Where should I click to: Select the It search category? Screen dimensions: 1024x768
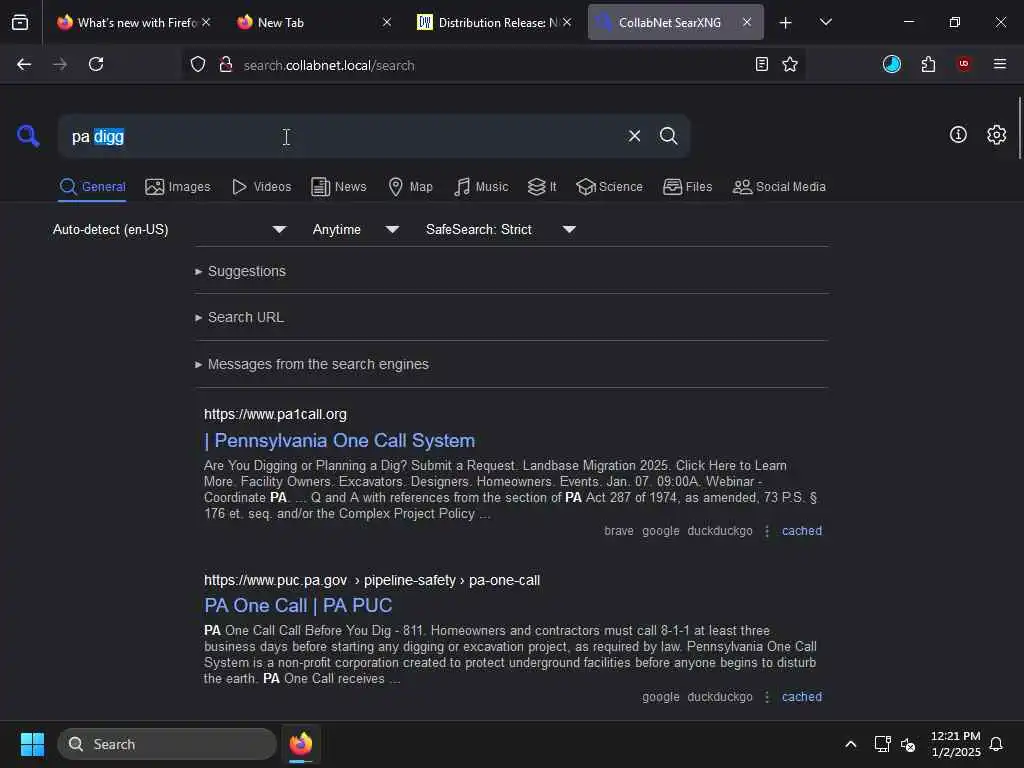(x=542, y=187)
